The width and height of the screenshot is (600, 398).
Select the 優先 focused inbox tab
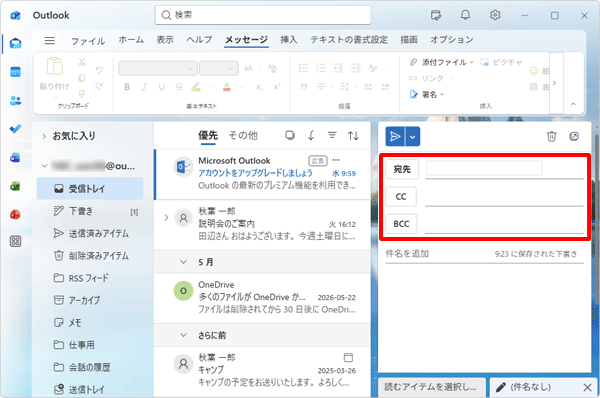click(x=208, y=135)
